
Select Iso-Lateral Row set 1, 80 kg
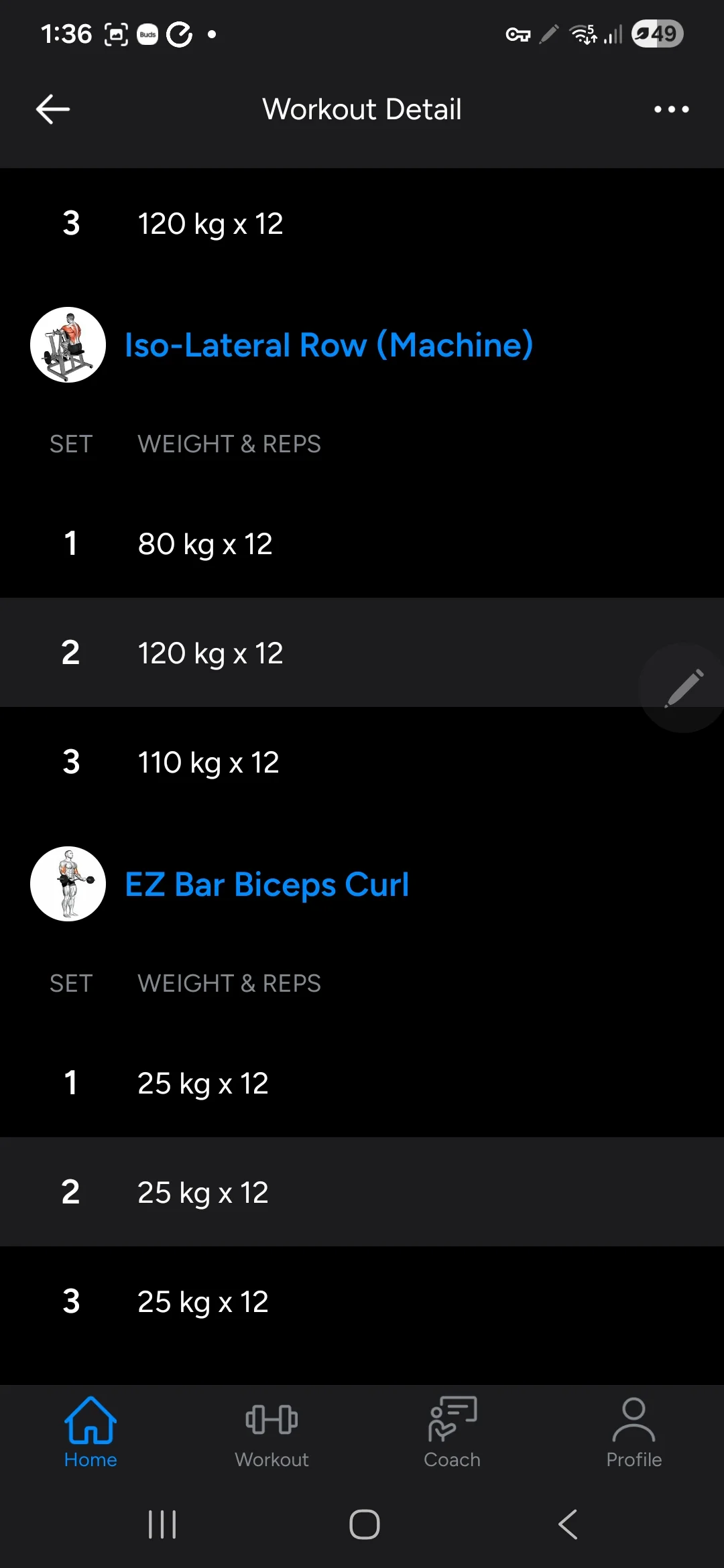point(362,543)
